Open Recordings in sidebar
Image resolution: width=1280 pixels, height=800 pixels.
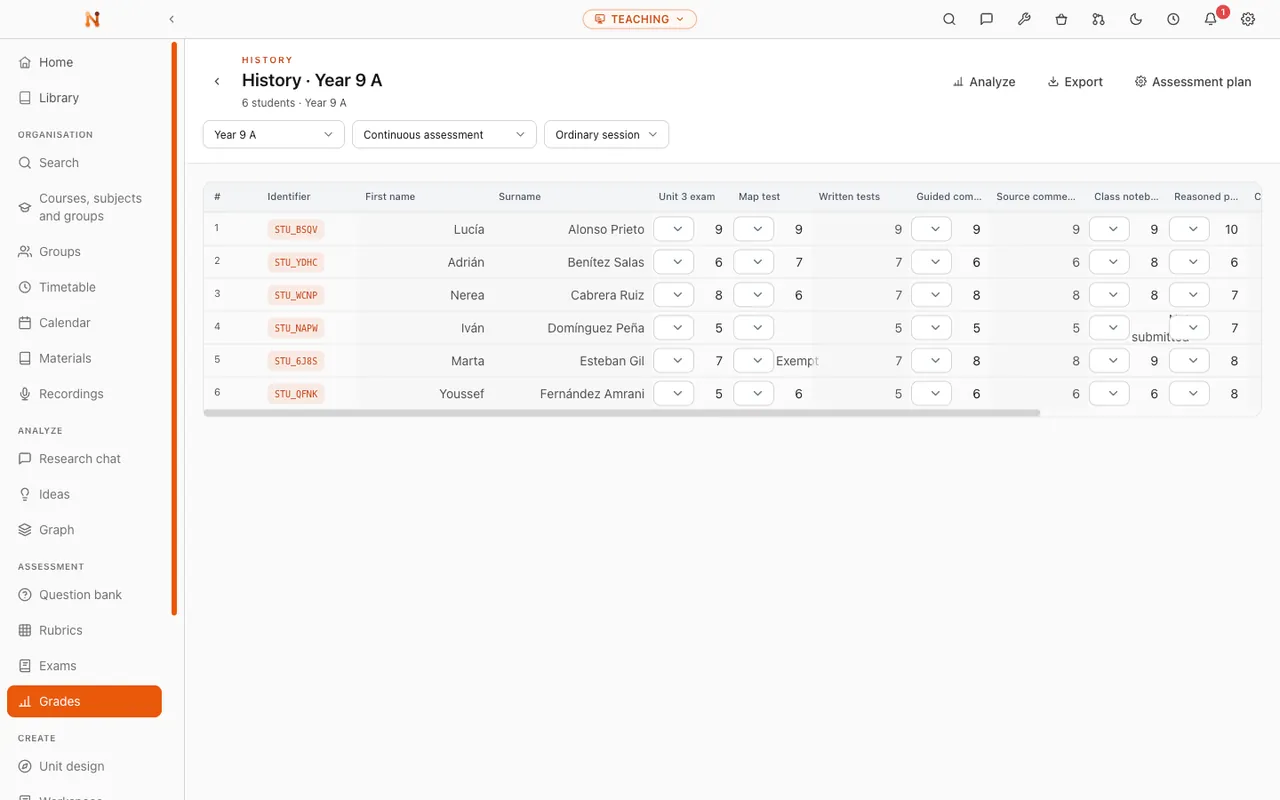(x=84, y=394)
